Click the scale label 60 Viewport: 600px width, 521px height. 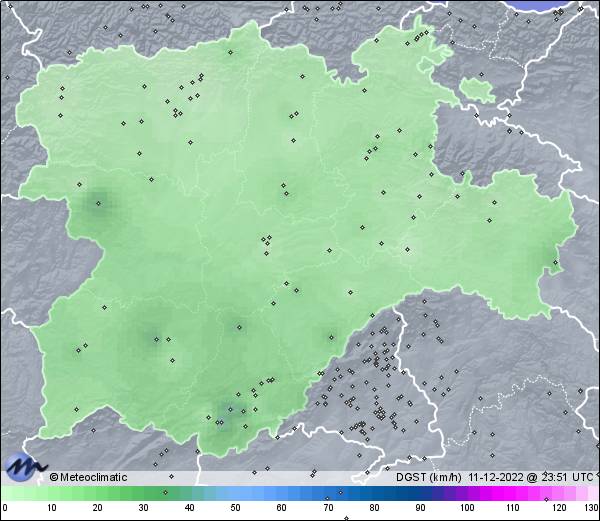[282, 508]
